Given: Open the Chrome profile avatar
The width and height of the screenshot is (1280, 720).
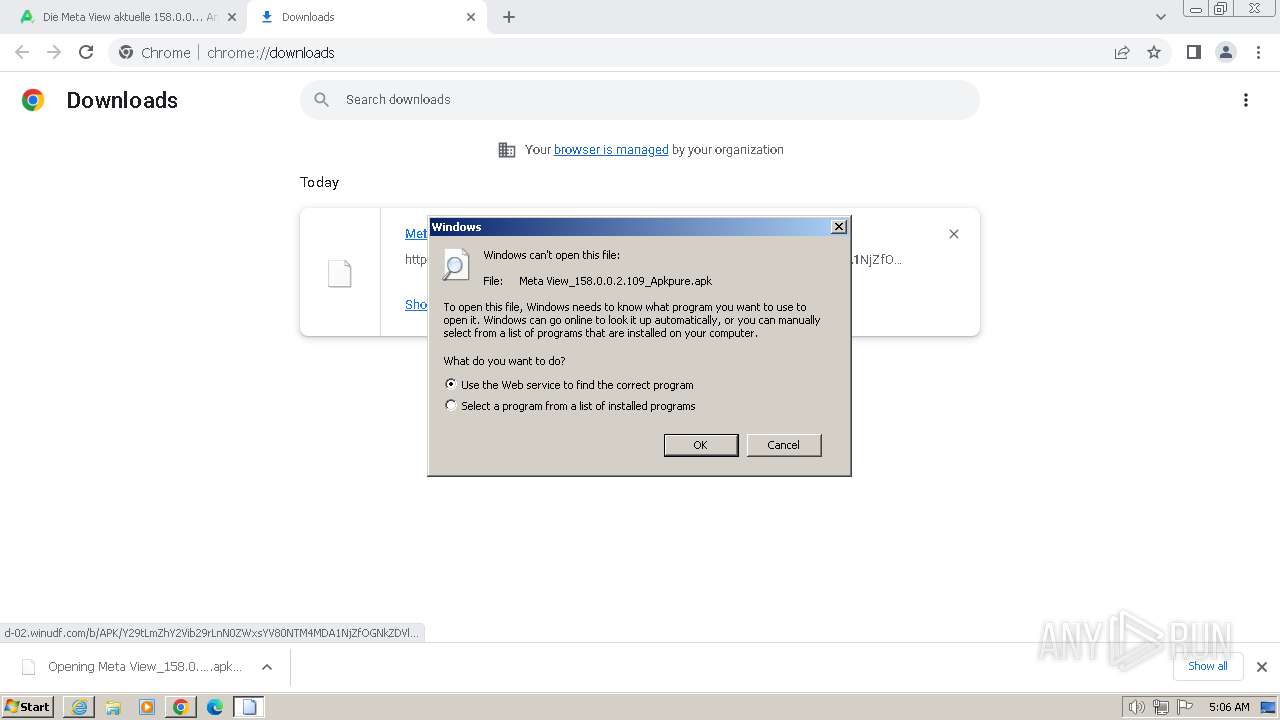Looking at the screenshot, I should (1225, 52).
